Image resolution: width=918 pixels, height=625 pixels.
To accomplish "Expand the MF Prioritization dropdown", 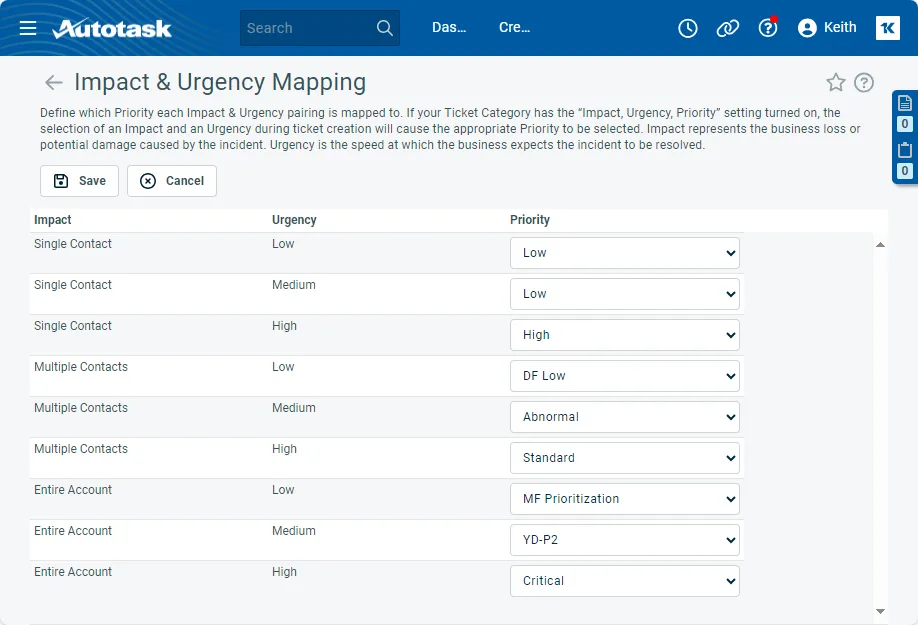I will 625,499.
